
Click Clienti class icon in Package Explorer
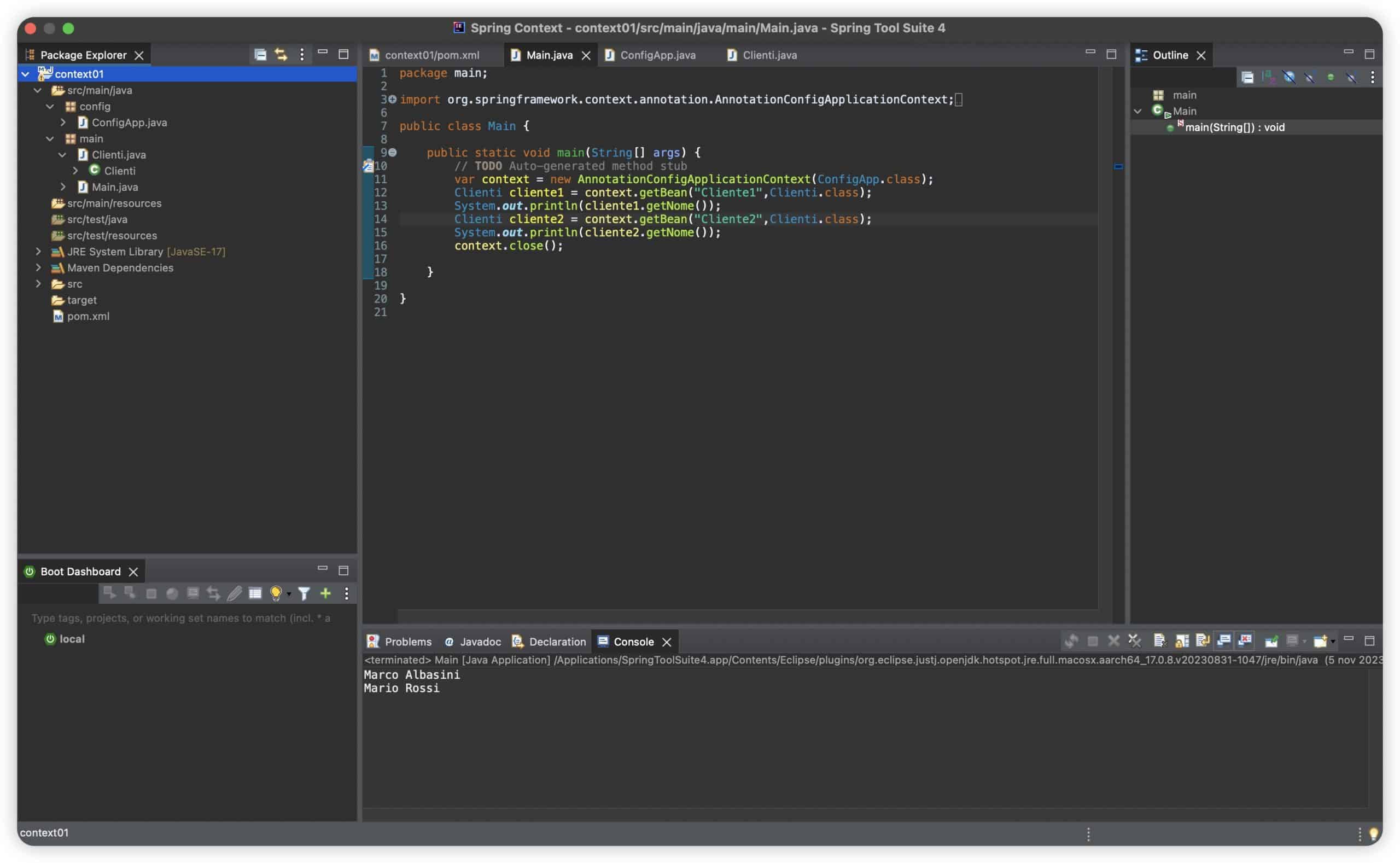tap(94, 170)
